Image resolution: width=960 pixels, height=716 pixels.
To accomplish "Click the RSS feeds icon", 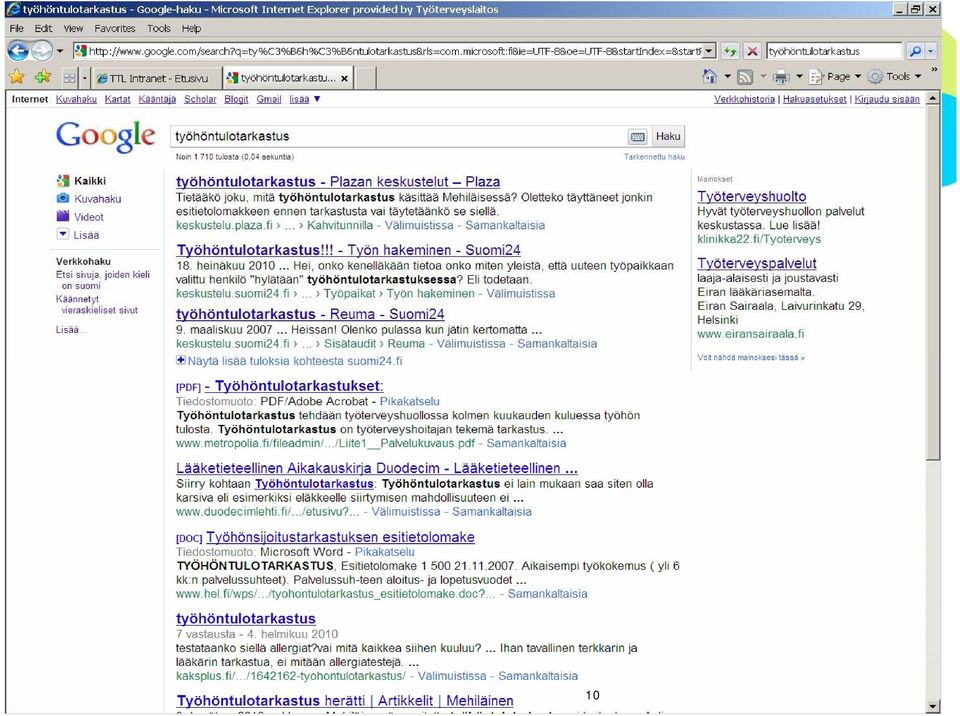I will click(745, 77).
